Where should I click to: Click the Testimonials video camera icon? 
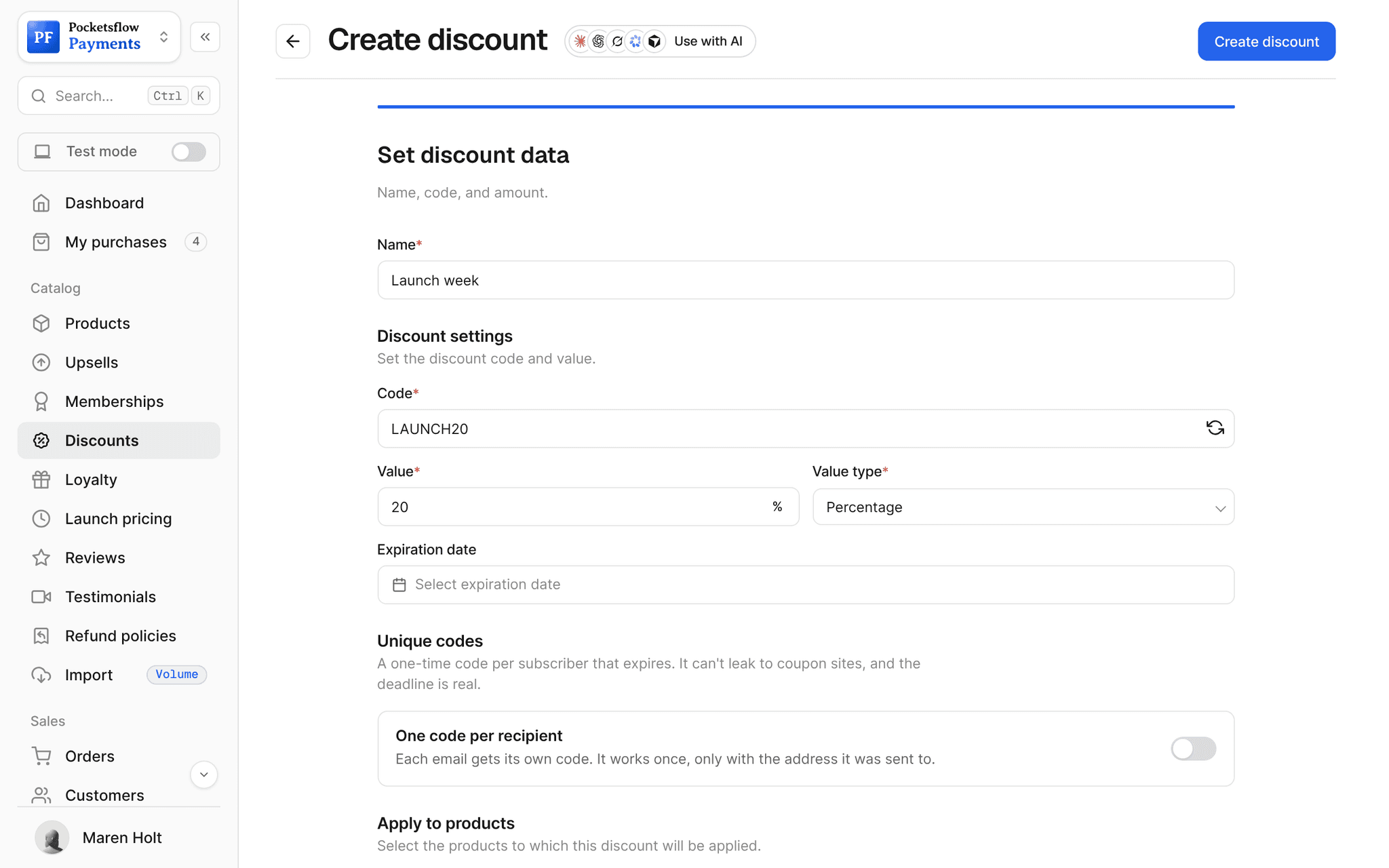[41, 597]
